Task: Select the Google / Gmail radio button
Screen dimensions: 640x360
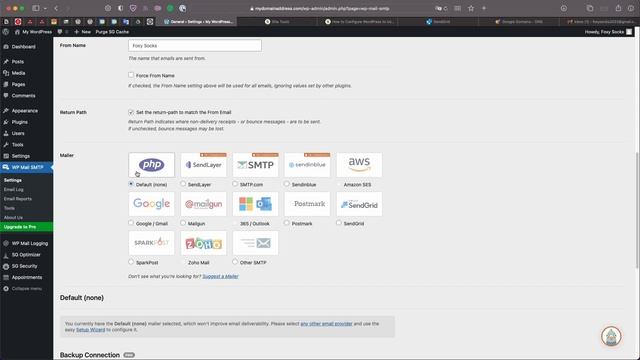Action: click(131, 223)
